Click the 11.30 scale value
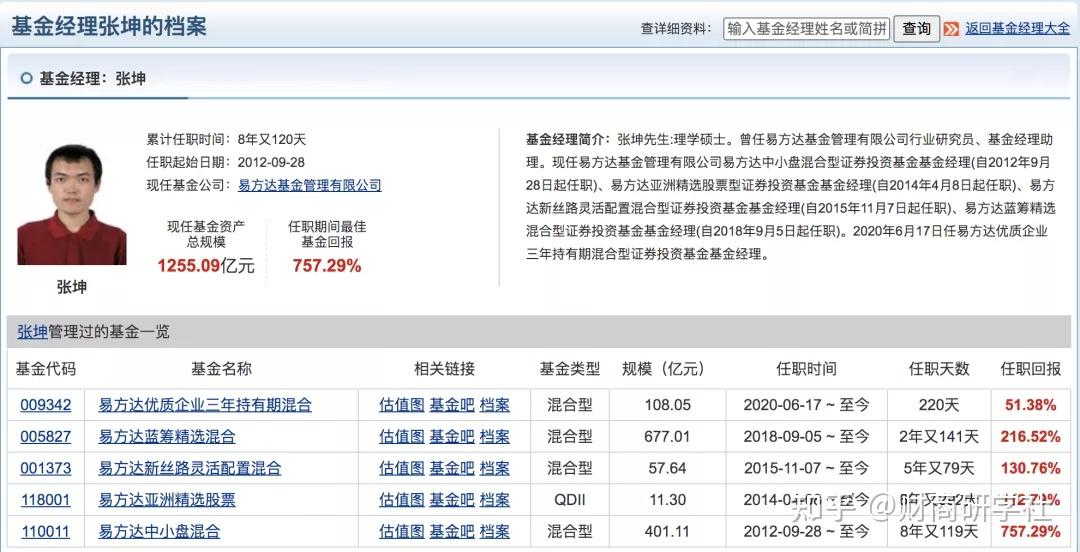Viewport: 1080px width, 552px height. tap(667, 500)
